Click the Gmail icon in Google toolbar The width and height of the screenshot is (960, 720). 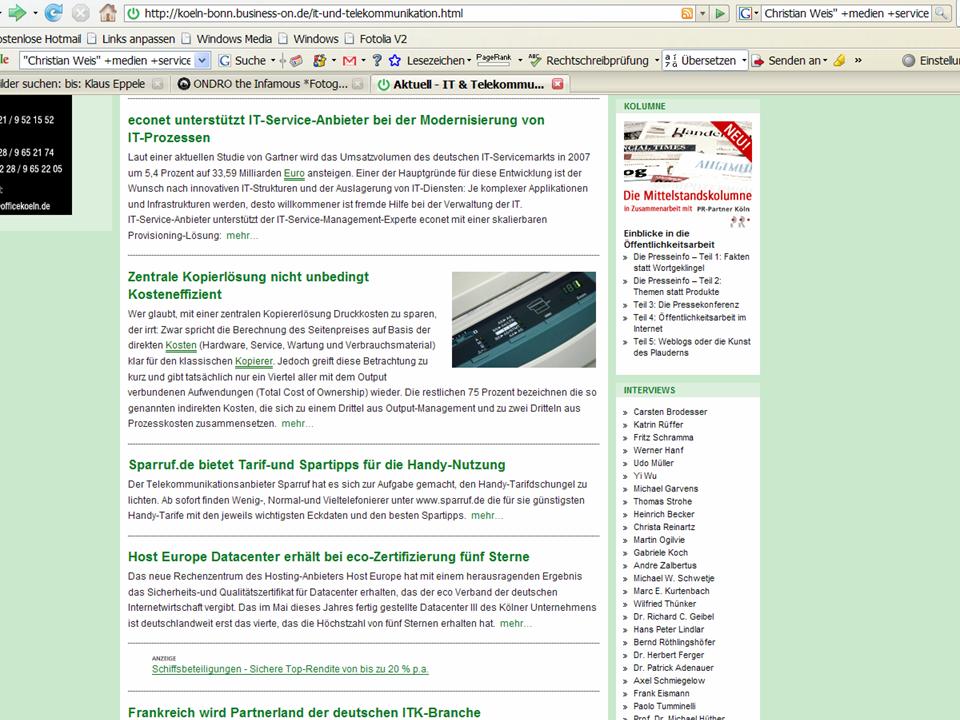click(350, 60)
